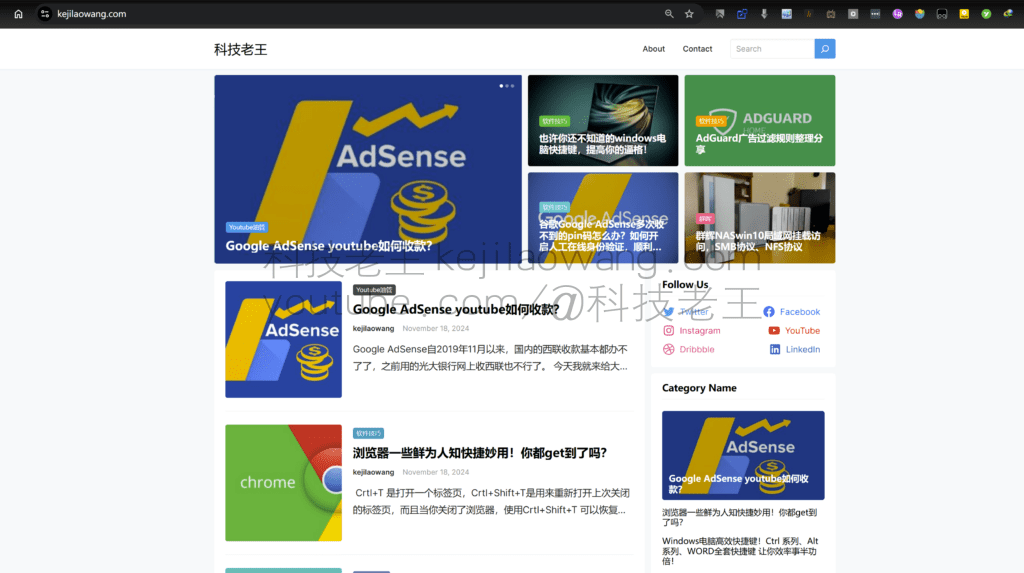Open the blue pop-out arrow extension icon
This screenshot has height=573, width=1024.
(742, 14)
